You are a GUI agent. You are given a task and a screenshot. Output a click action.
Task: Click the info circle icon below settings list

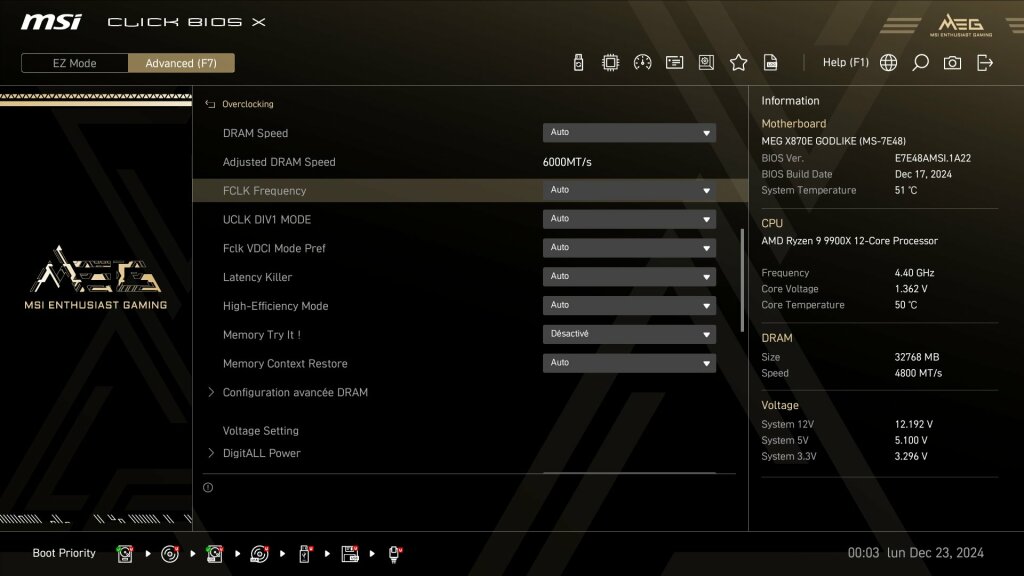208,487
